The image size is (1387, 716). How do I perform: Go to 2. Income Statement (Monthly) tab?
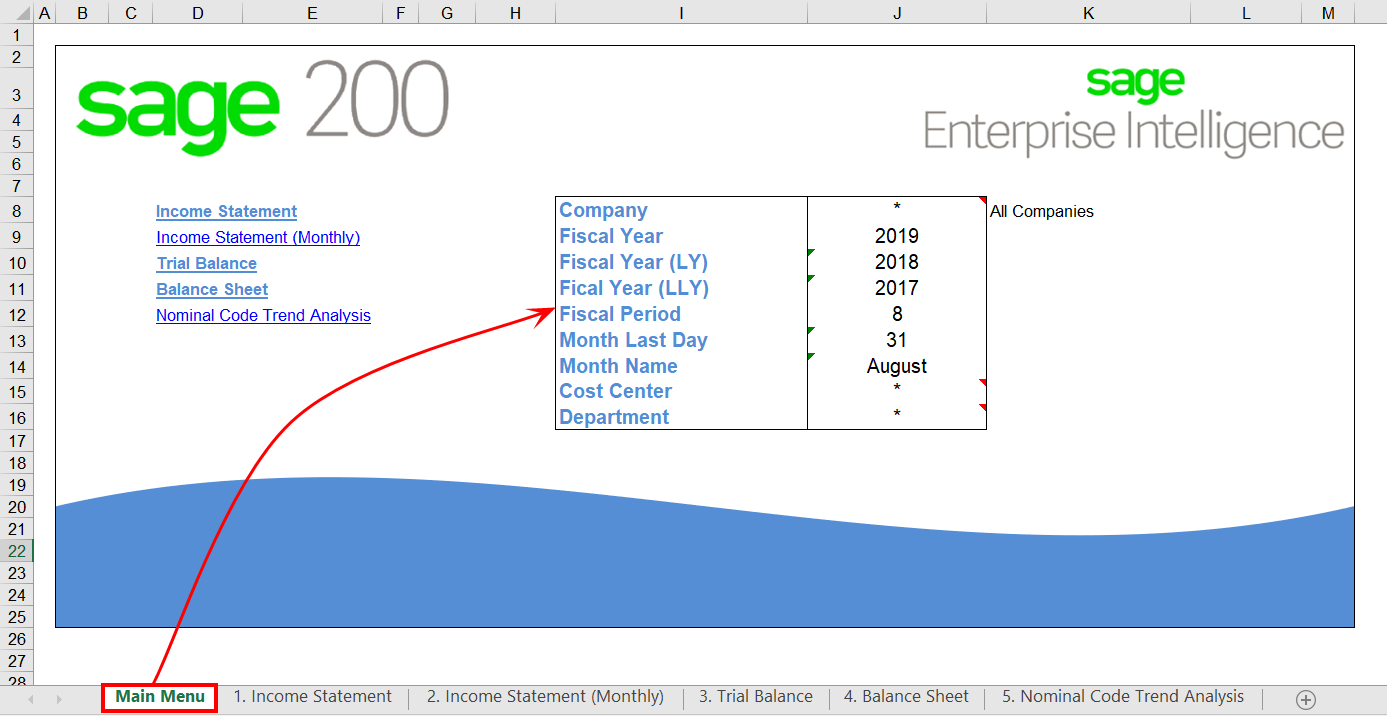(x=545, y=697)
